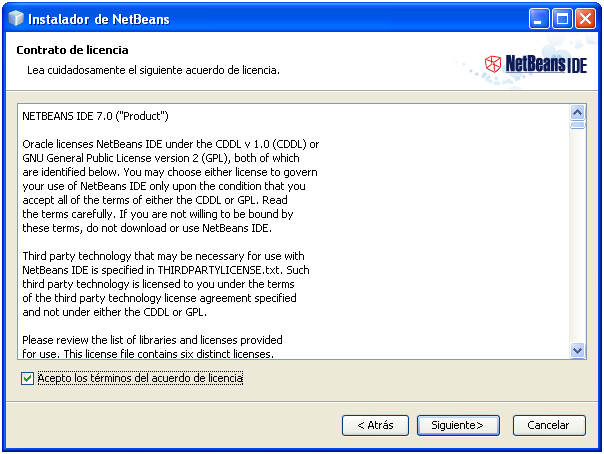Image resolution: width=604 pixels, height=454 pixels.
Task: Click the line mentioning THIRDPARTYLICENSE.txt
Action: 166,270
